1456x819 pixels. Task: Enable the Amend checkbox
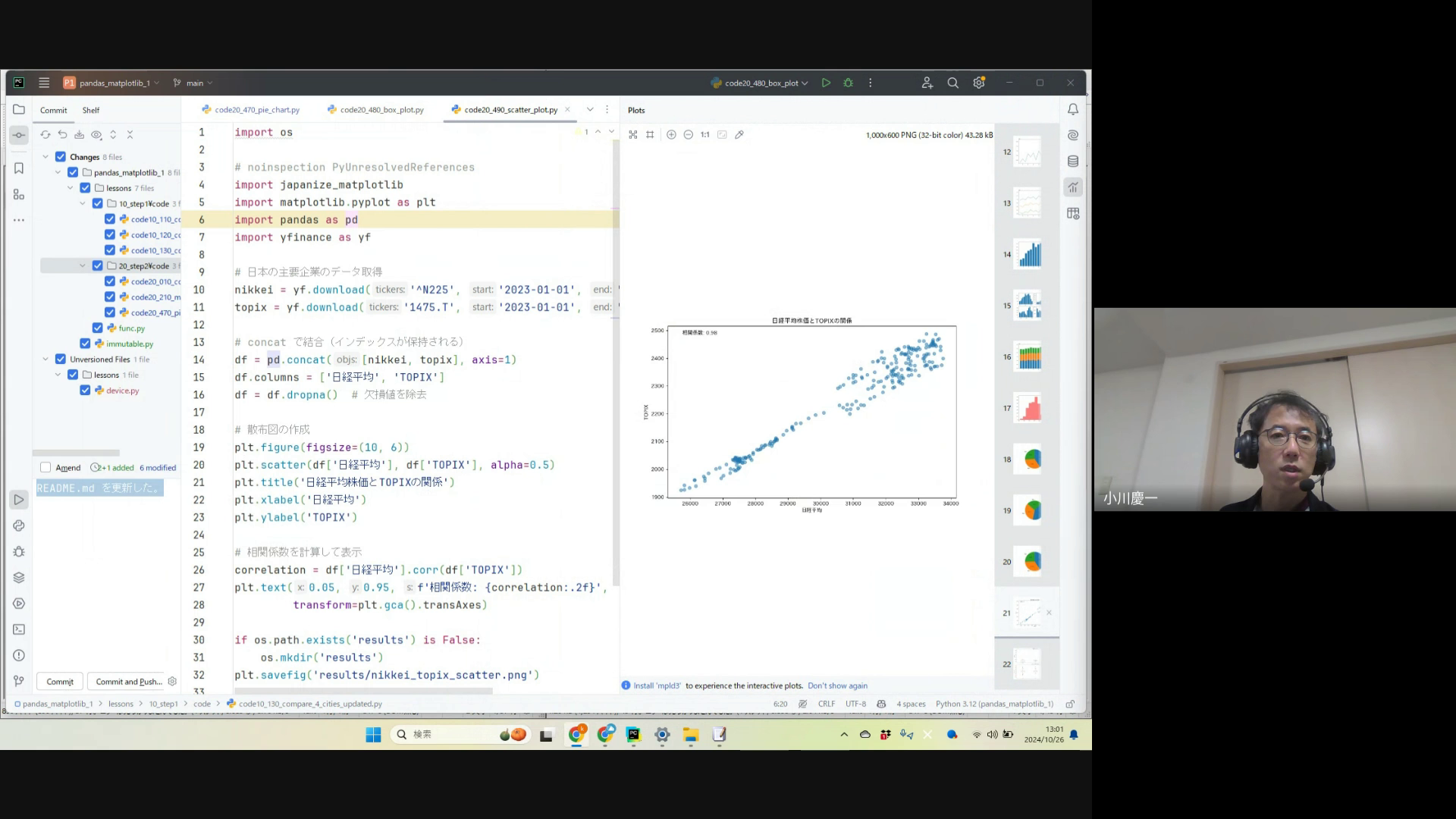tap(45, 467)
